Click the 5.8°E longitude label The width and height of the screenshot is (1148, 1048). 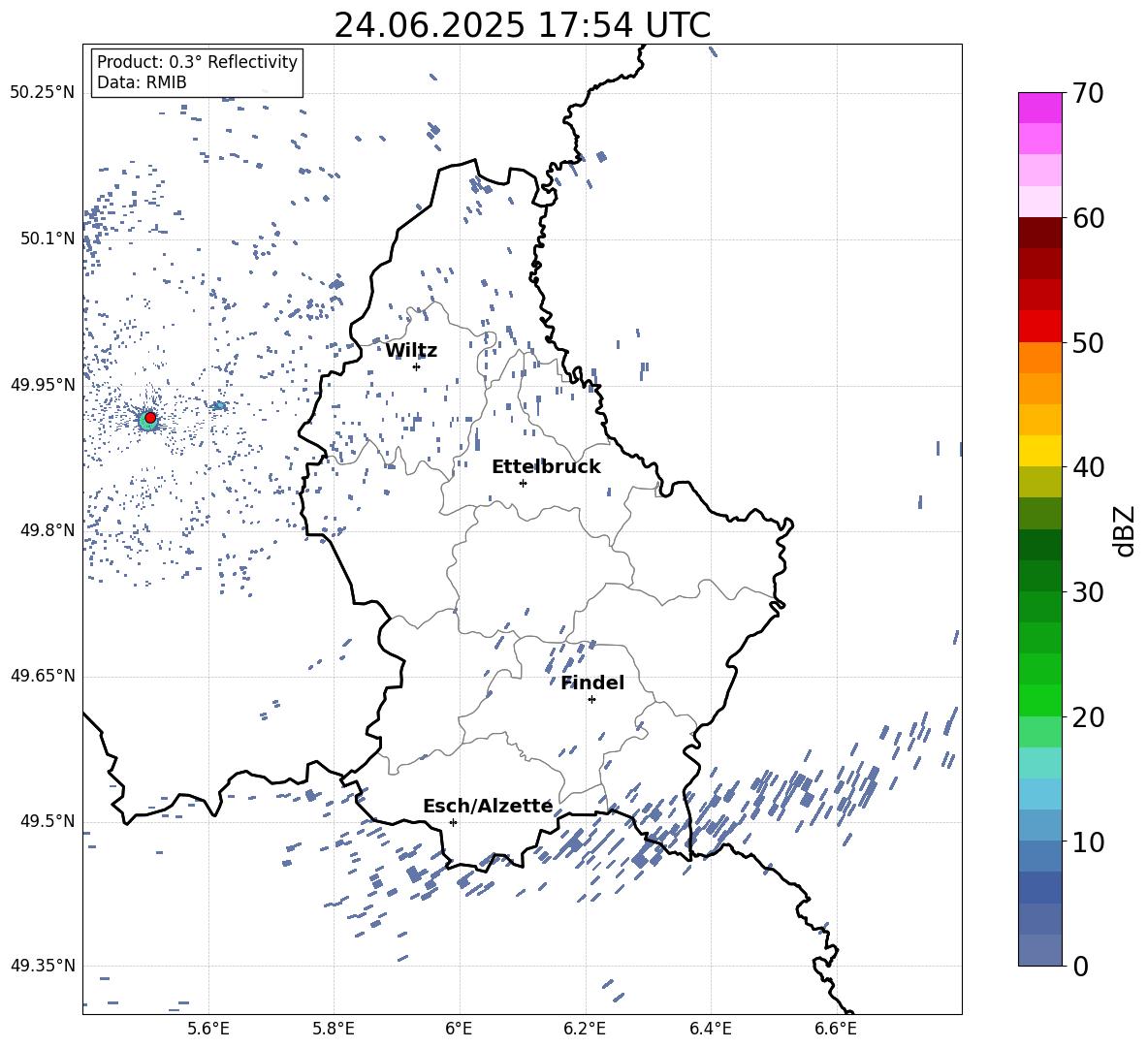pos(334,1029)
